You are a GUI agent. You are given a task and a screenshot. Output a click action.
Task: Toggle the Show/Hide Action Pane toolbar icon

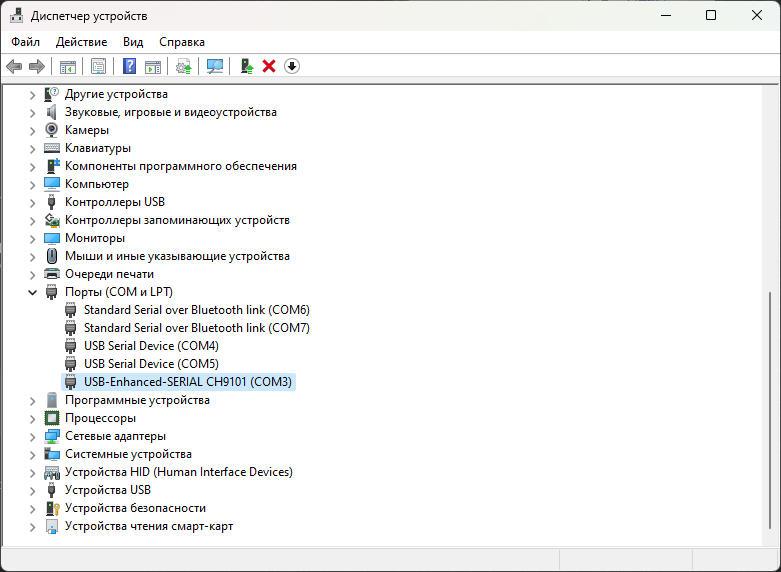pos(153,66)
